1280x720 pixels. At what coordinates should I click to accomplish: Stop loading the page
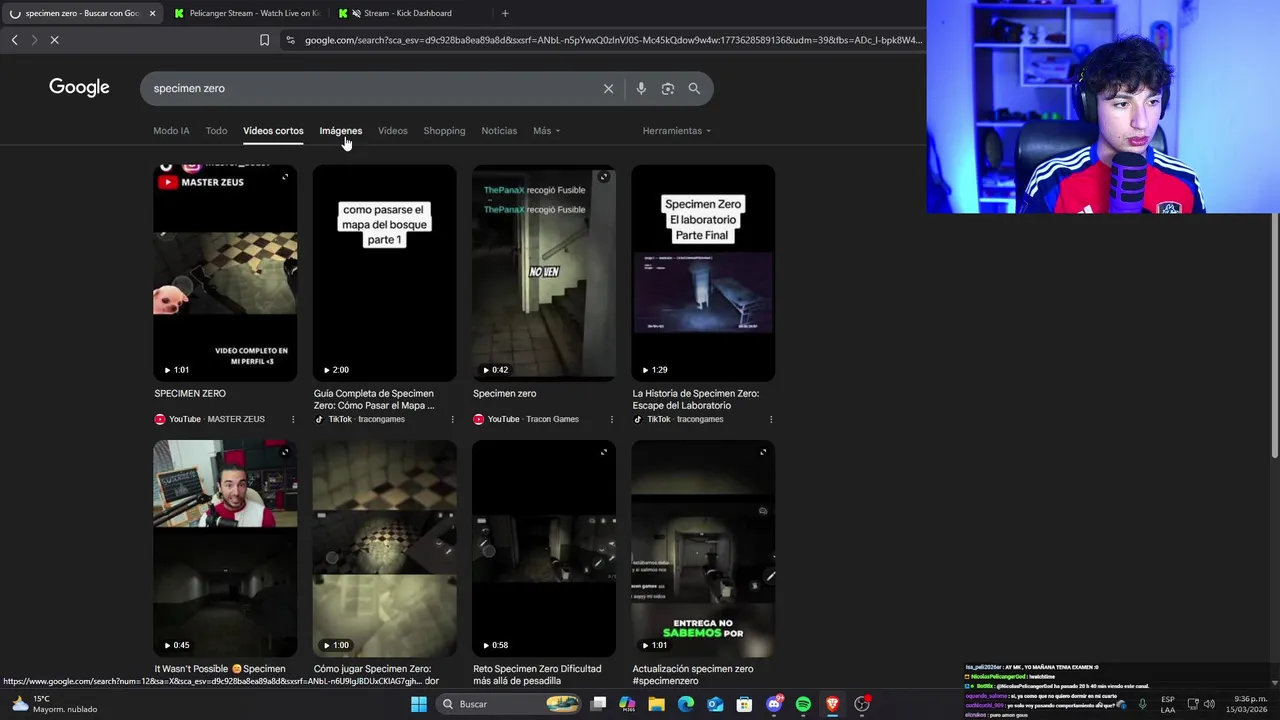[x=55, y=40]
